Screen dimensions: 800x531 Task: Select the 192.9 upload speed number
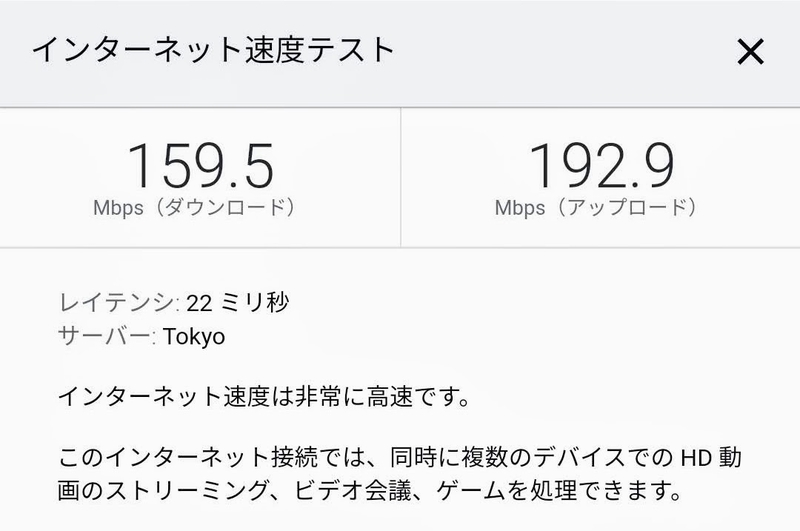click(x=602, y=166)
